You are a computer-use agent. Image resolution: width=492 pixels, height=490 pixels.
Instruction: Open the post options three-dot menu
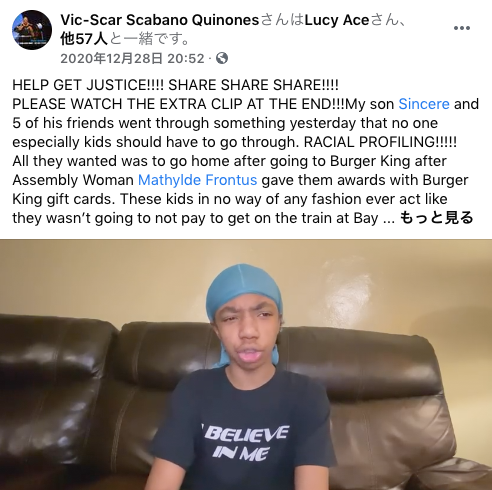coord(462,28)
